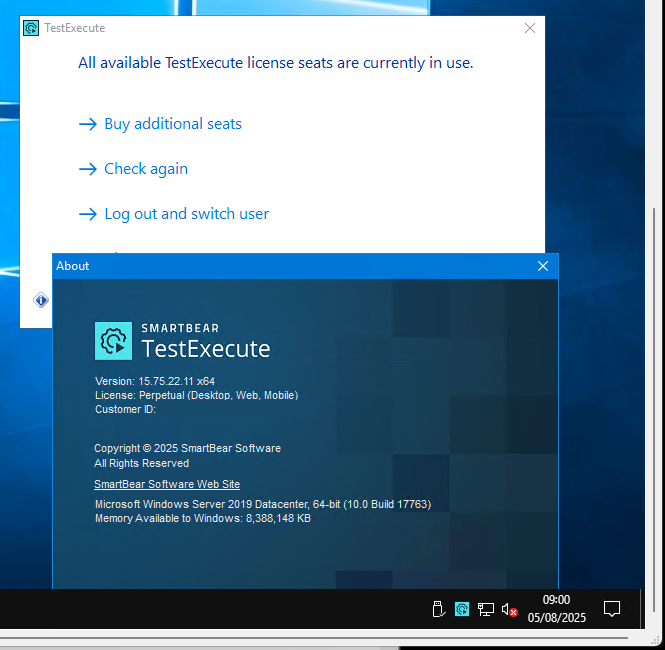Click the Buy additional seats link
The image size is (665, 650).
[x=173, y=124]
